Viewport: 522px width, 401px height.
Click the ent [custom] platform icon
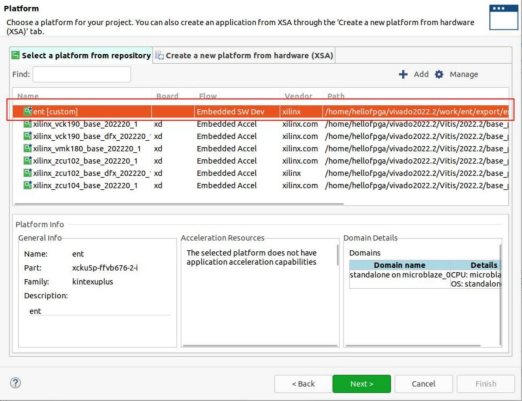pos(28,111)
